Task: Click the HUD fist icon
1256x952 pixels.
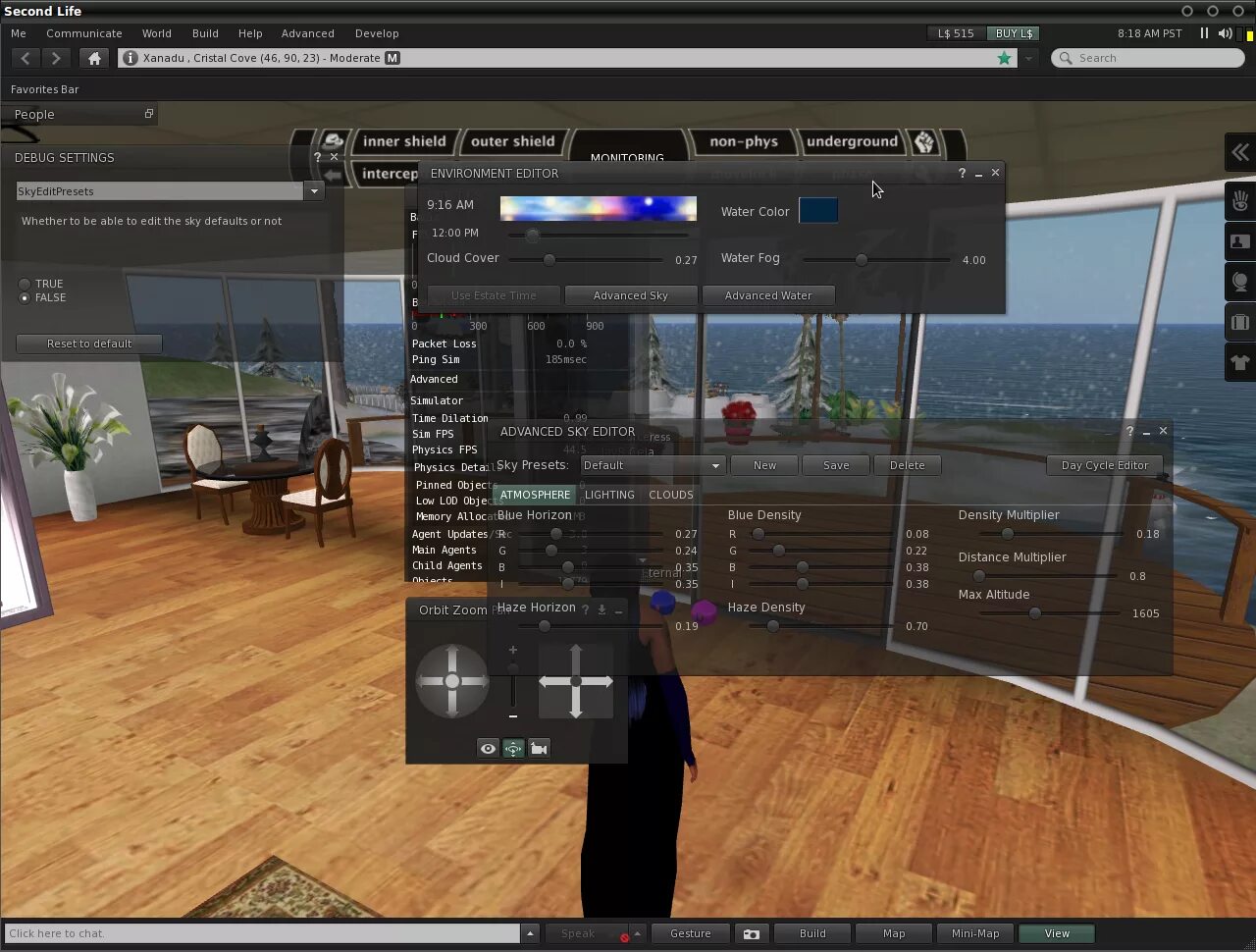Action: (x=924, y=142)
